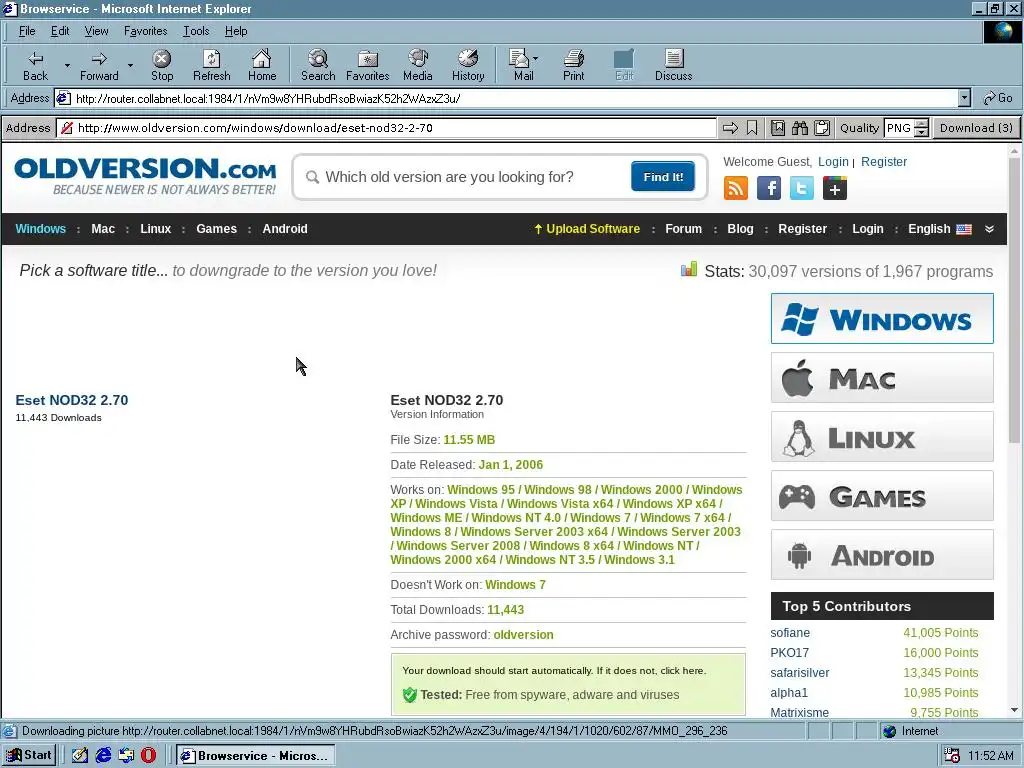Screen dimensions: 1024x768
Task: Click the Download (3) button
Action: click(x=976, y=128)
